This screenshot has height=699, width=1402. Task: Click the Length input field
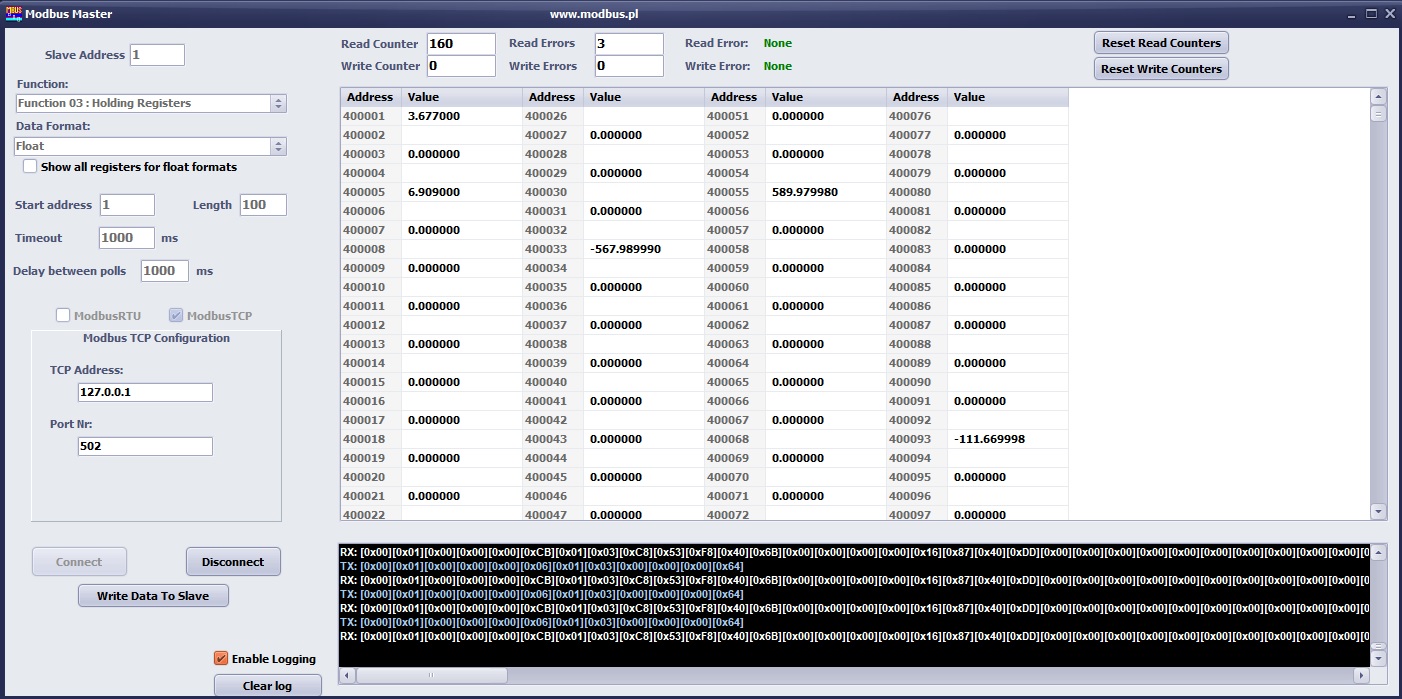(263, 205)
